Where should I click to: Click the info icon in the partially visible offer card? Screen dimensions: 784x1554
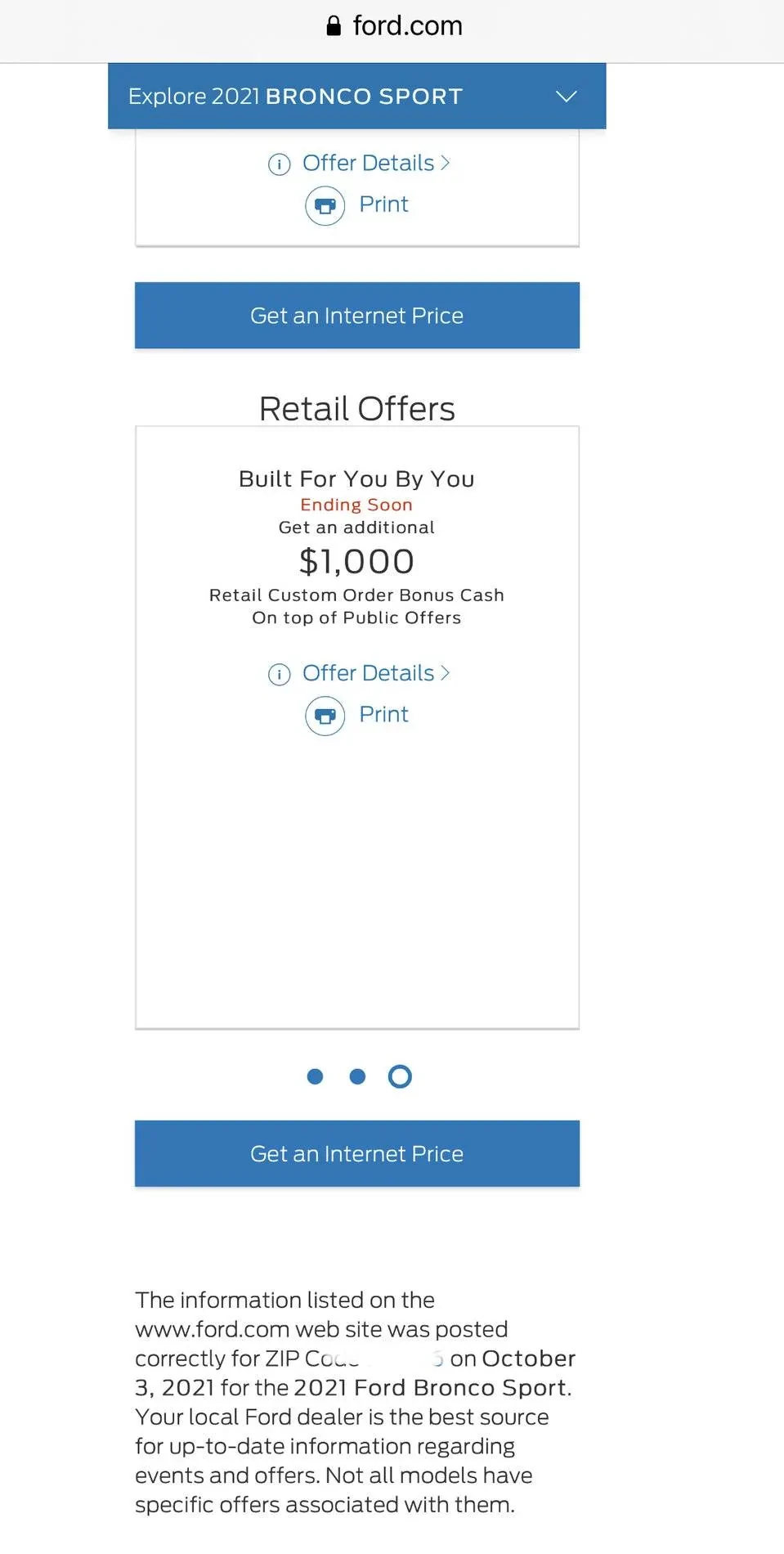pos(280,164)
